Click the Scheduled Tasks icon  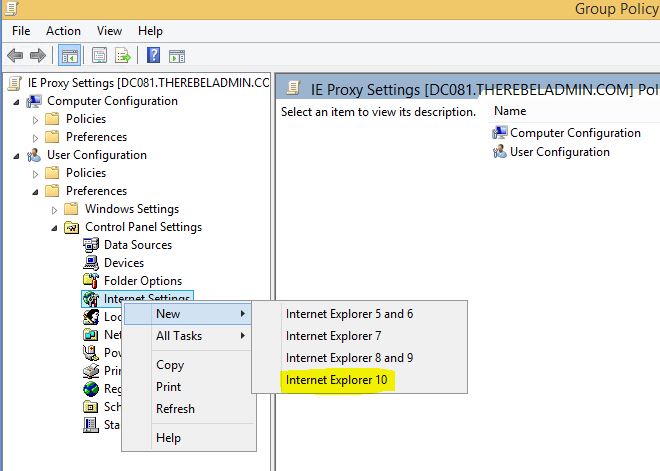click(91, 407)
